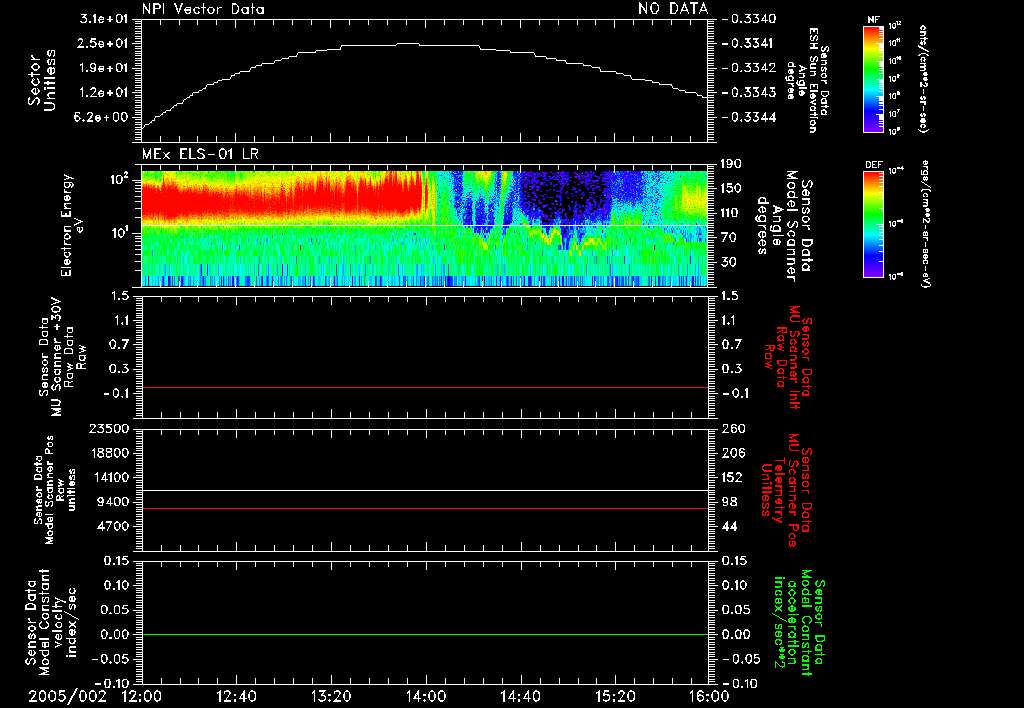Click the '-0.3340' elevation tick label
This screenshot has width=1024, height=708.
click(x=750, y=19)
